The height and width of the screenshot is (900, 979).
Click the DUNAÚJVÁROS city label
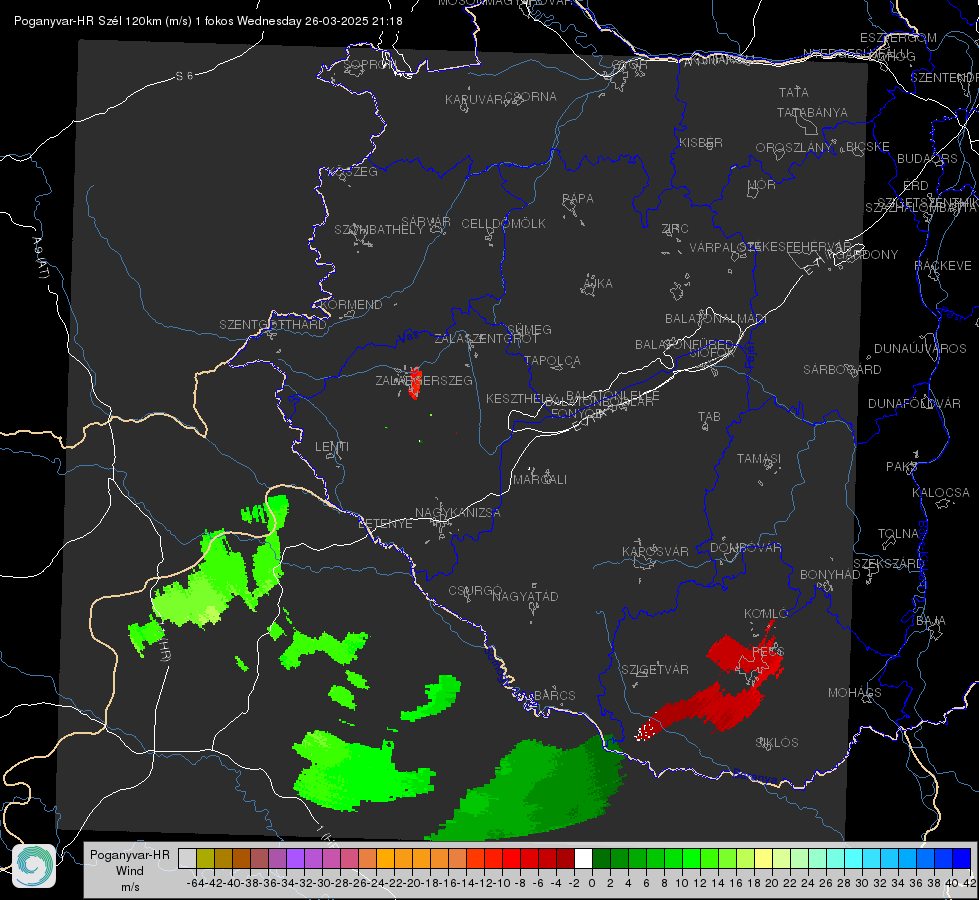pos(920,349)
